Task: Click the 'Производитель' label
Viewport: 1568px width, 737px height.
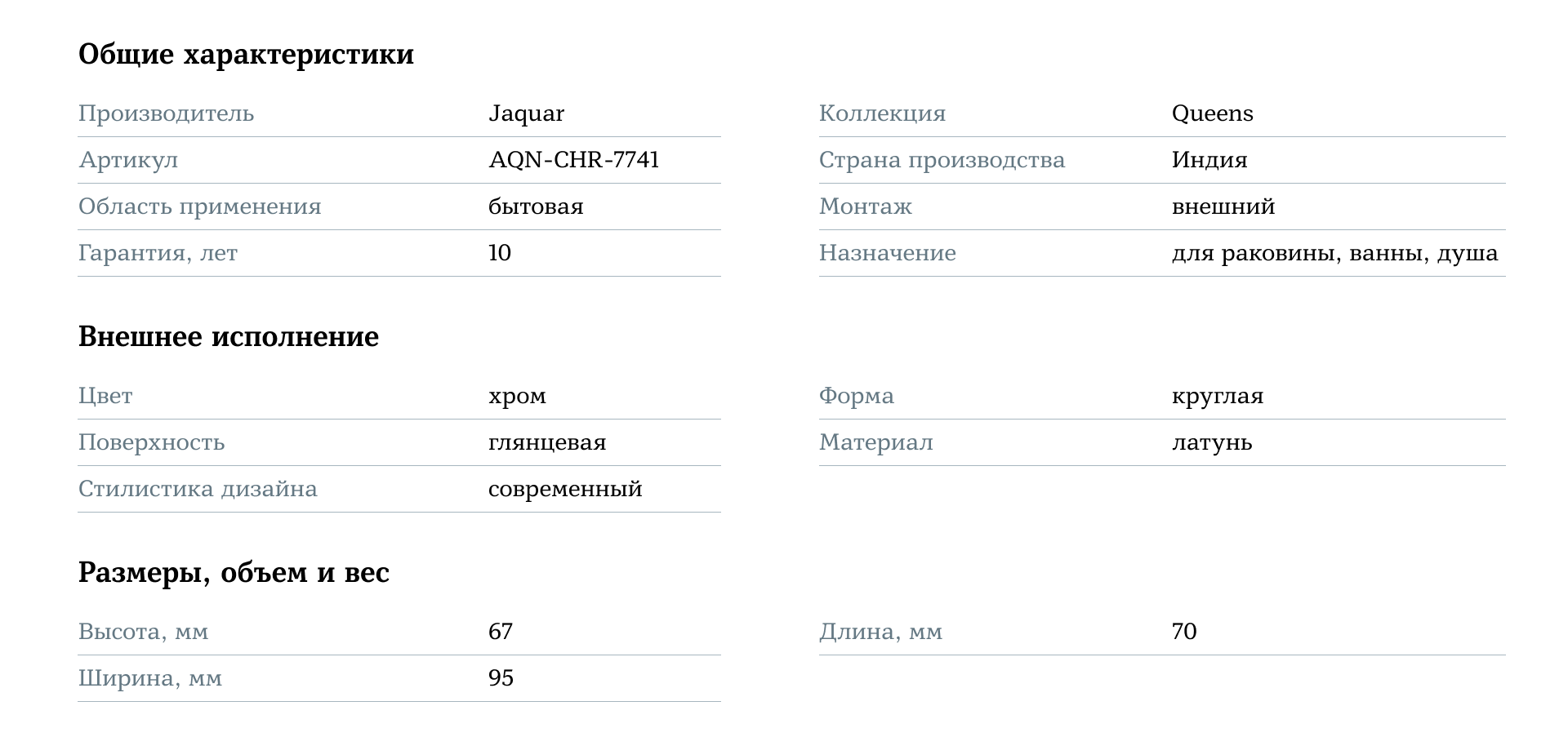Action: pos(166,113)
